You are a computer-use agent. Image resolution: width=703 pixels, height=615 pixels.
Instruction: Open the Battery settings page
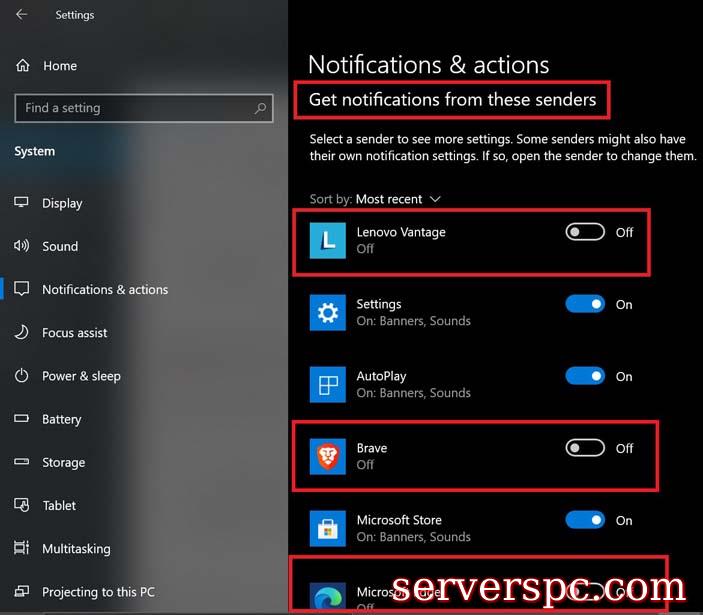pos(61,419)
